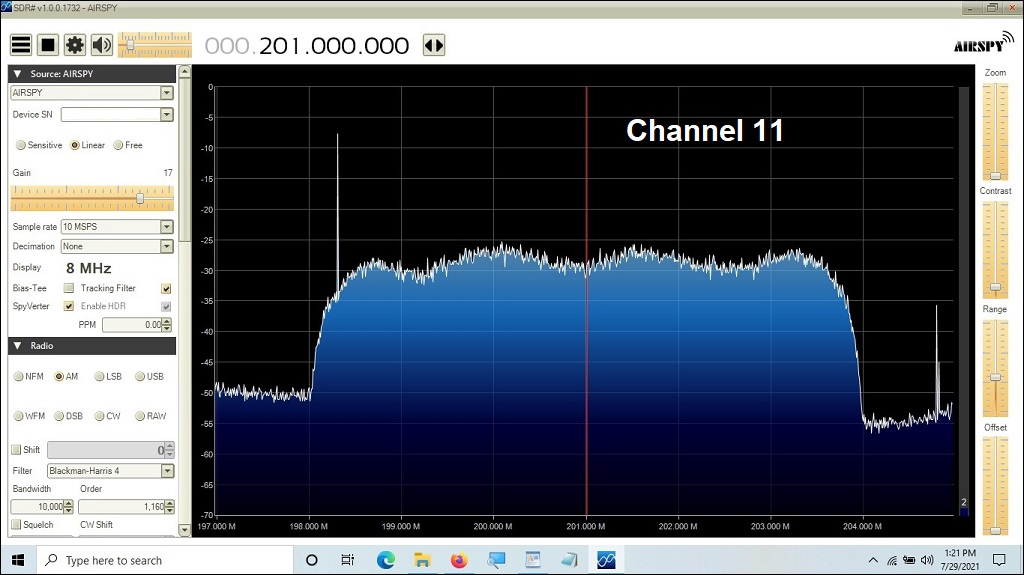1024x575 pixels.
Task: Open Cortana circle icon
Action: pos(312,560)
